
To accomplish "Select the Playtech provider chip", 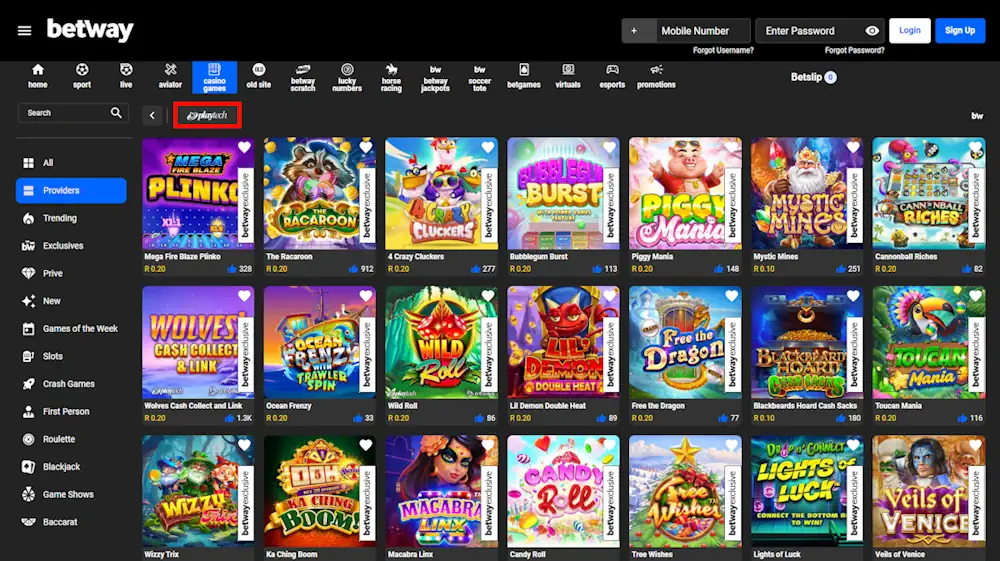I will click(207, 115).
